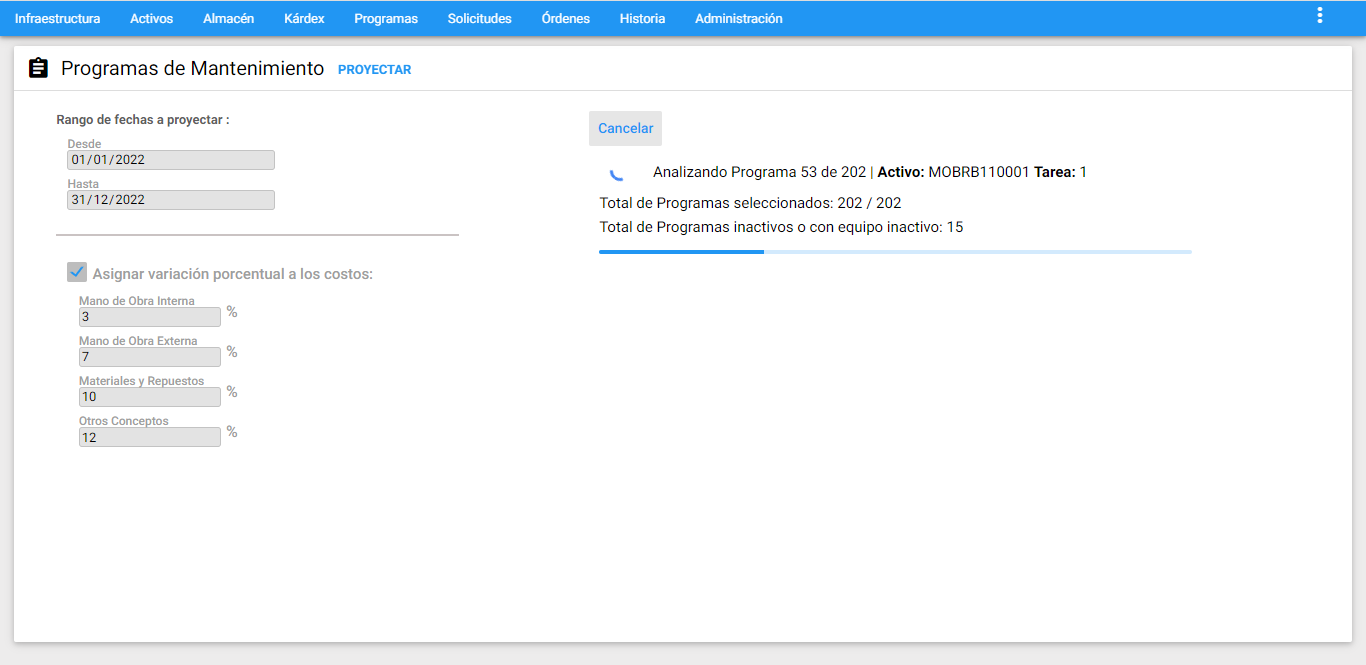The width and height of the screenshot is (1366, 665).
Task: Click the Otros Conceptos percentage field
Action: 150,437
